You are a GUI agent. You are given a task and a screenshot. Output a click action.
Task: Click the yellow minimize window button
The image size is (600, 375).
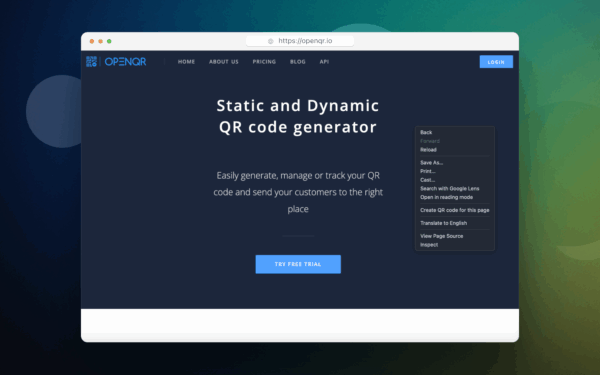coord(101,41)
